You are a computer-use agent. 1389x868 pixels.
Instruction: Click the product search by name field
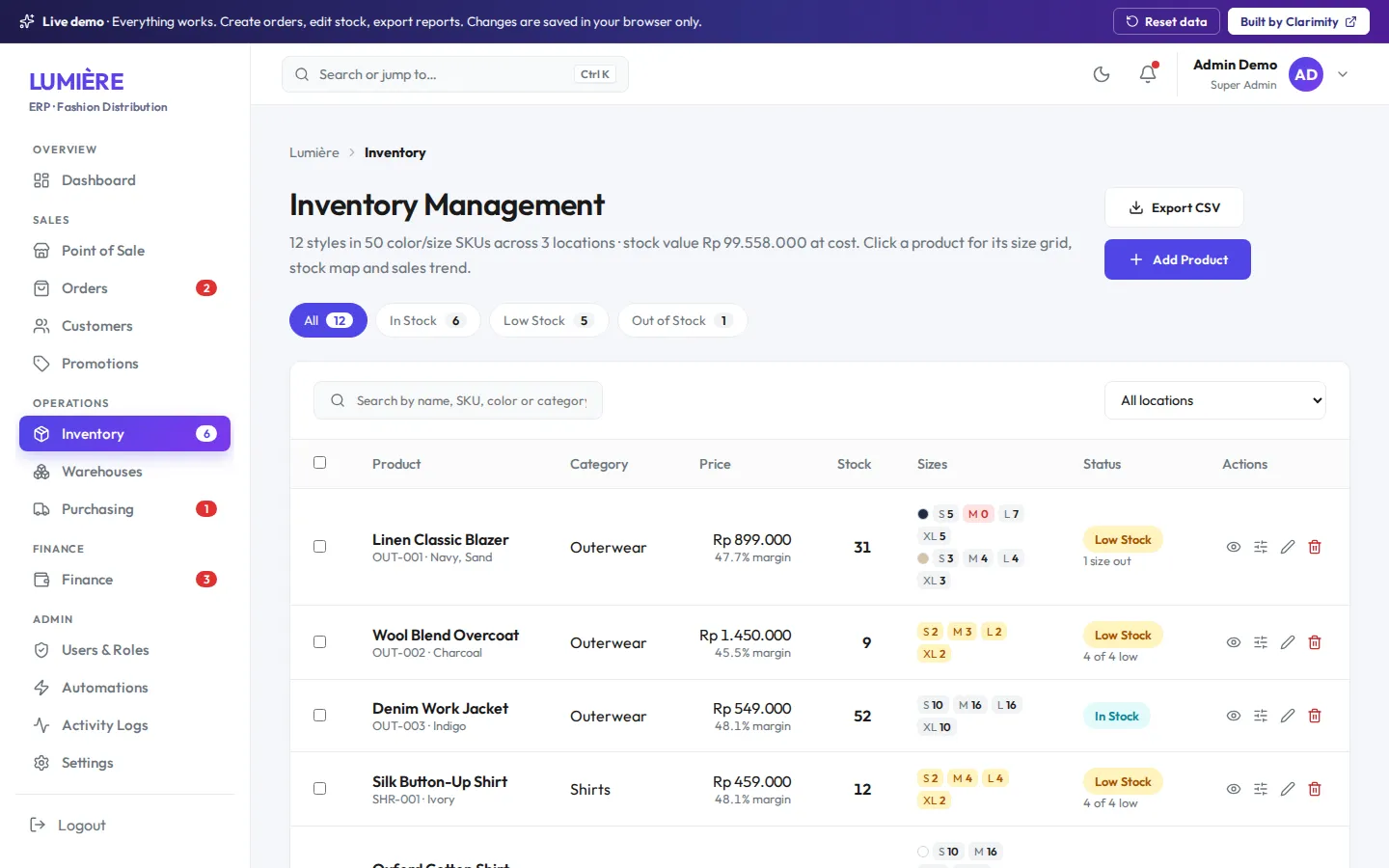coord(458,400)
